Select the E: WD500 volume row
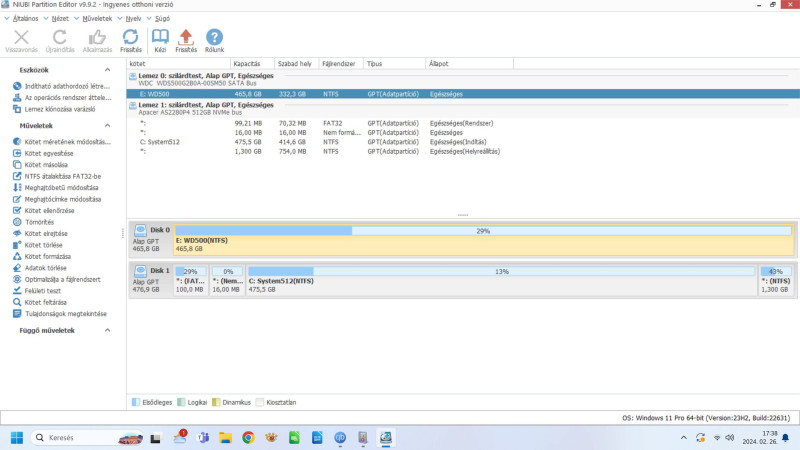The height and width of the screenshot is (450, 800). tap(463, 94)
